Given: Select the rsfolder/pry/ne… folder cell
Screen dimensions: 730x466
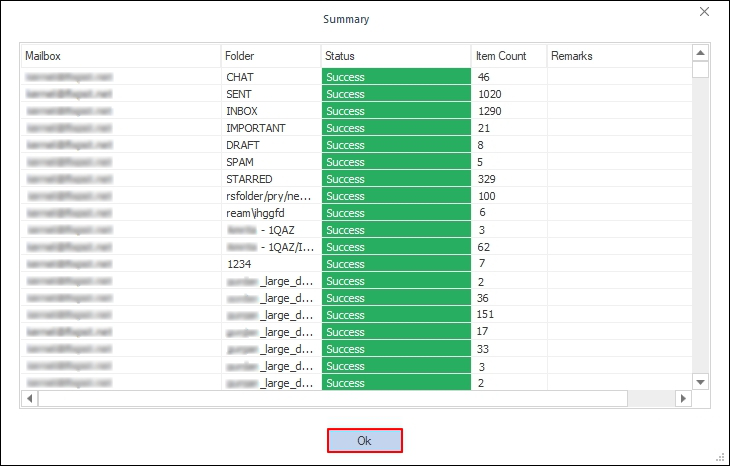Looking at the screenshot, I should click(271, 196).
